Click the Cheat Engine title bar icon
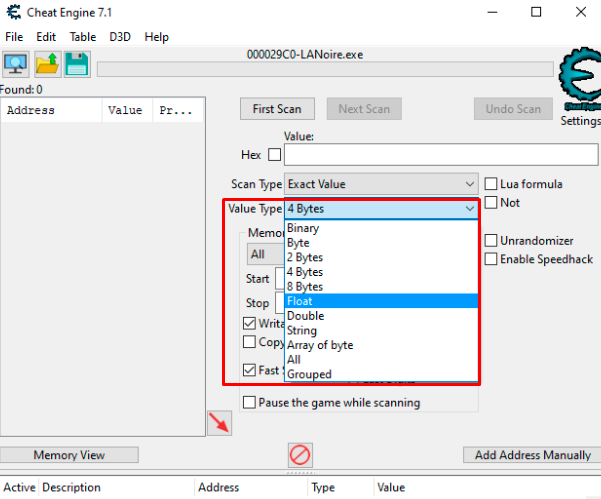The image size is (601, 499). [x=13, y=13]
